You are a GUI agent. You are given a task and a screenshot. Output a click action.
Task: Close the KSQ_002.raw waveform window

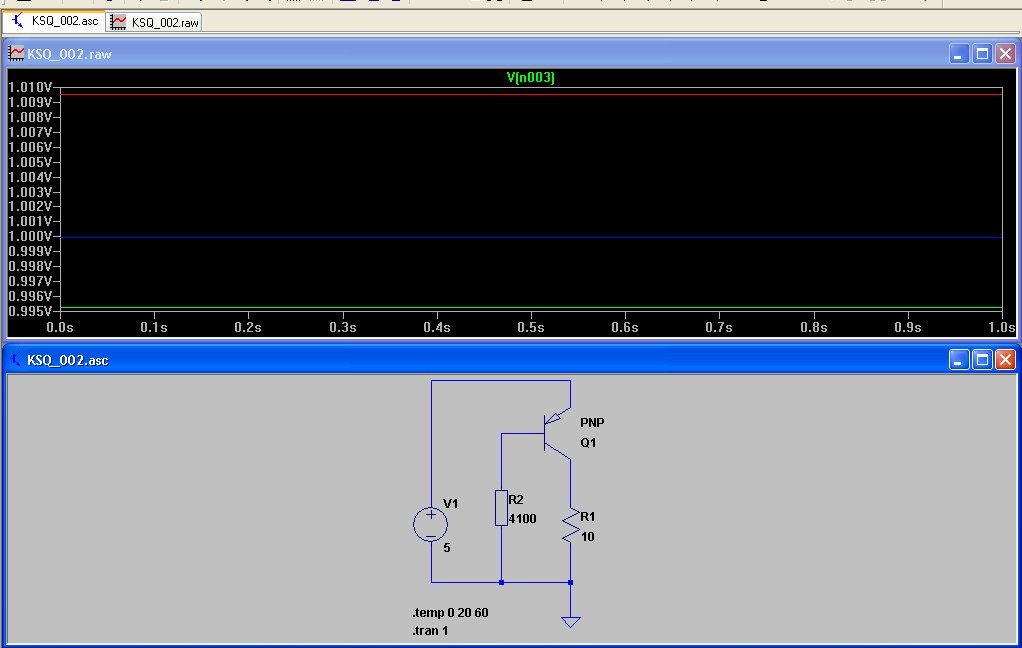tap(1005, 53)
